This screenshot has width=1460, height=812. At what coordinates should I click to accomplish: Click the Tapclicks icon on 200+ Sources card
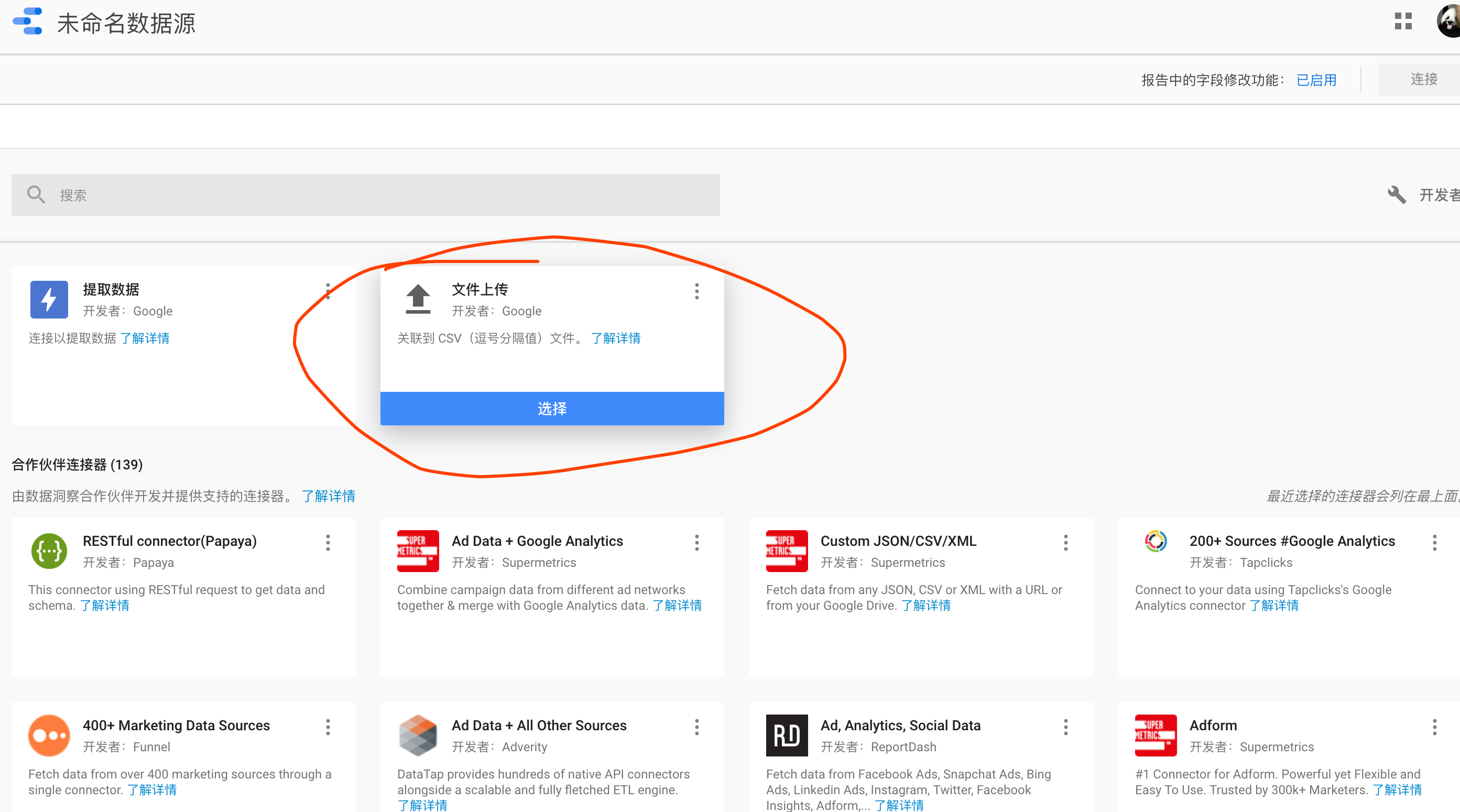pyautogui.click(x=1156, y=541)
